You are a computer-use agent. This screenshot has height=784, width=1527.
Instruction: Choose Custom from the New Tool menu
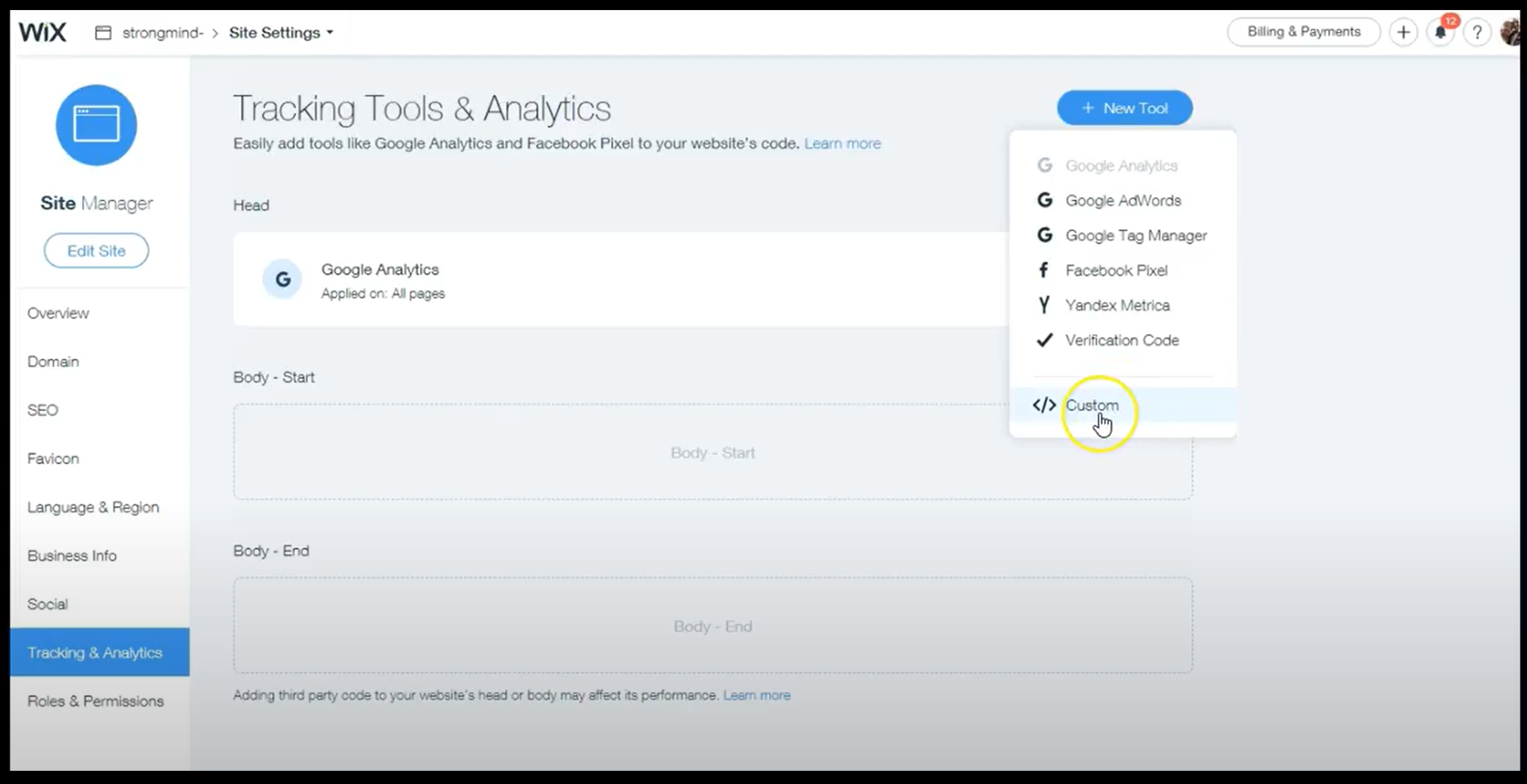[x=1123, y=405]
